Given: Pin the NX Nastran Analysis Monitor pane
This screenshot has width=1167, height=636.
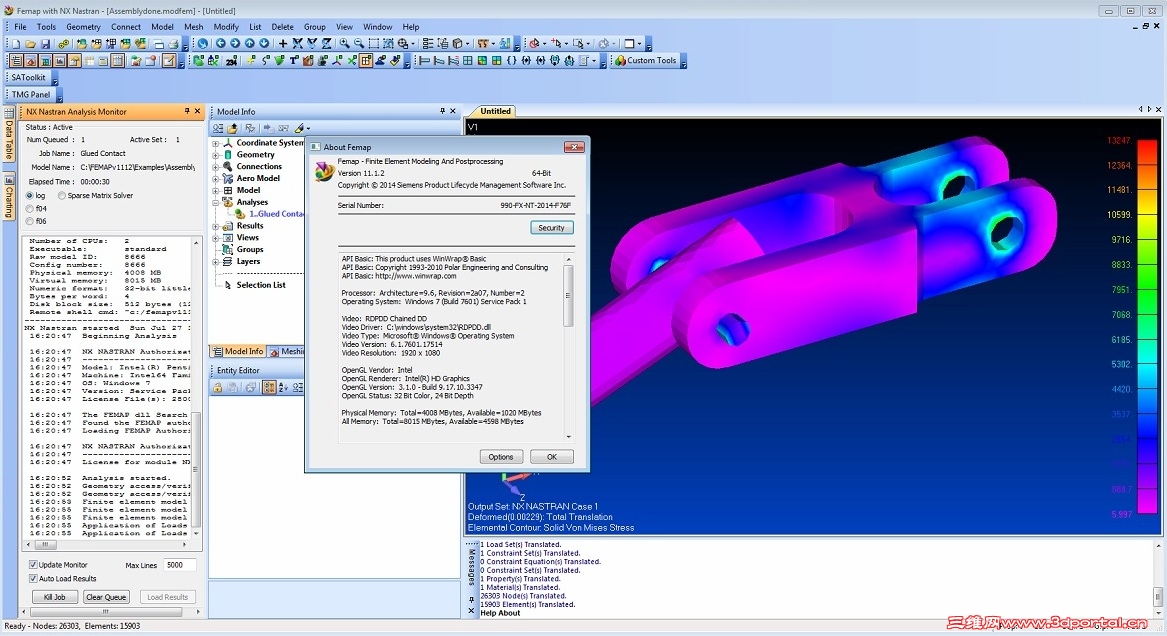Looking at the screenshot, I should pos(187,111).
